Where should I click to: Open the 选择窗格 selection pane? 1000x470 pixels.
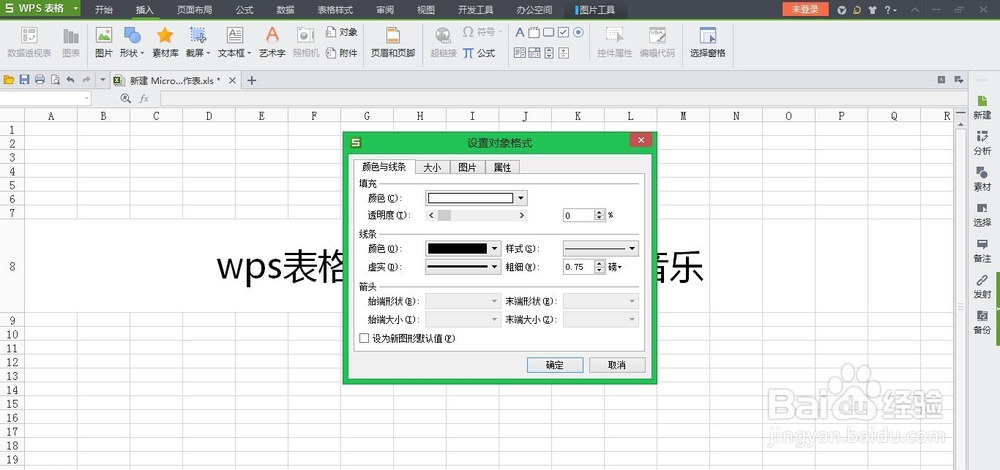click(x=707, y=42)
